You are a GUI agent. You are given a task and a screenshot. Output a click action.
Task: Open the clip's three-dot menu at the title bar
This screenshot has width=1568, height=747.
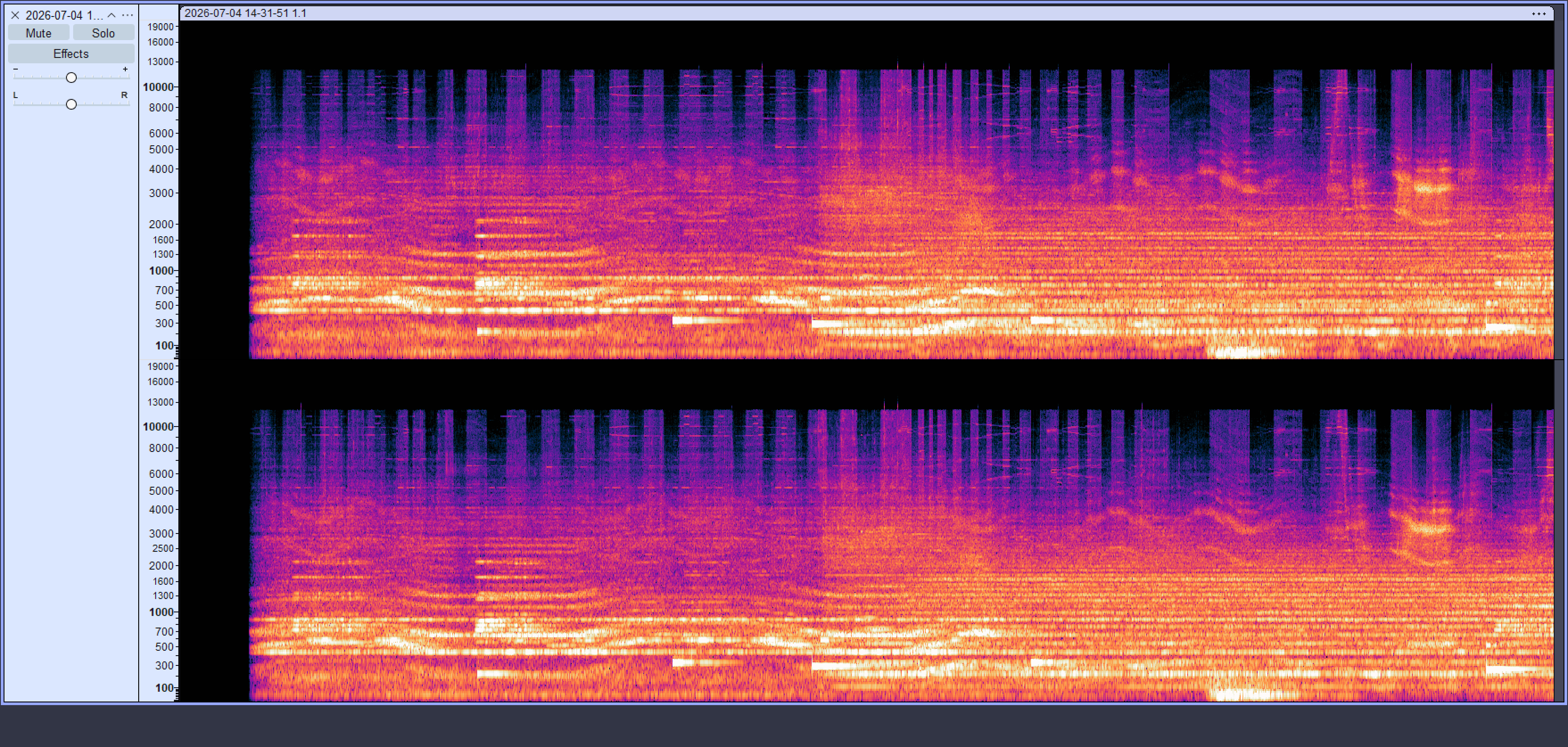tap(1538, 13)
